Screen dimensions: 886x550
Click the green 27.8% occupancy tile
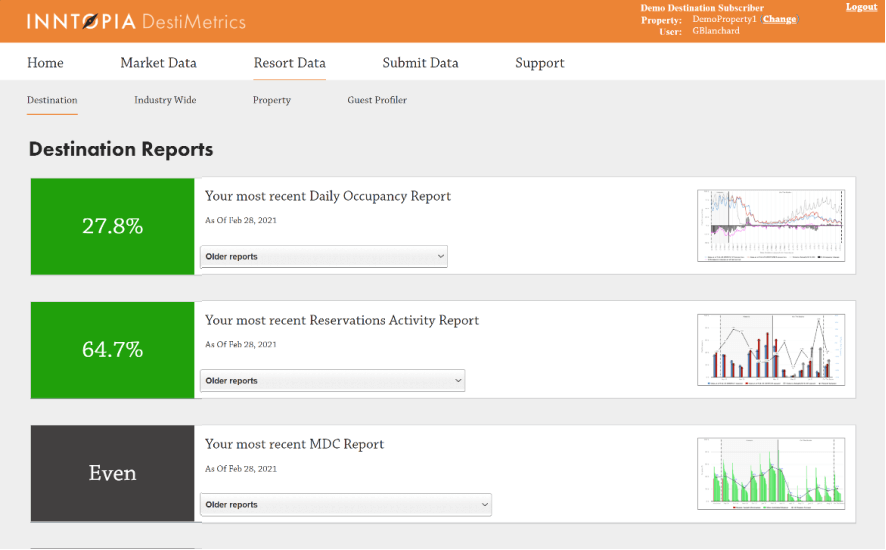(112, 226)
